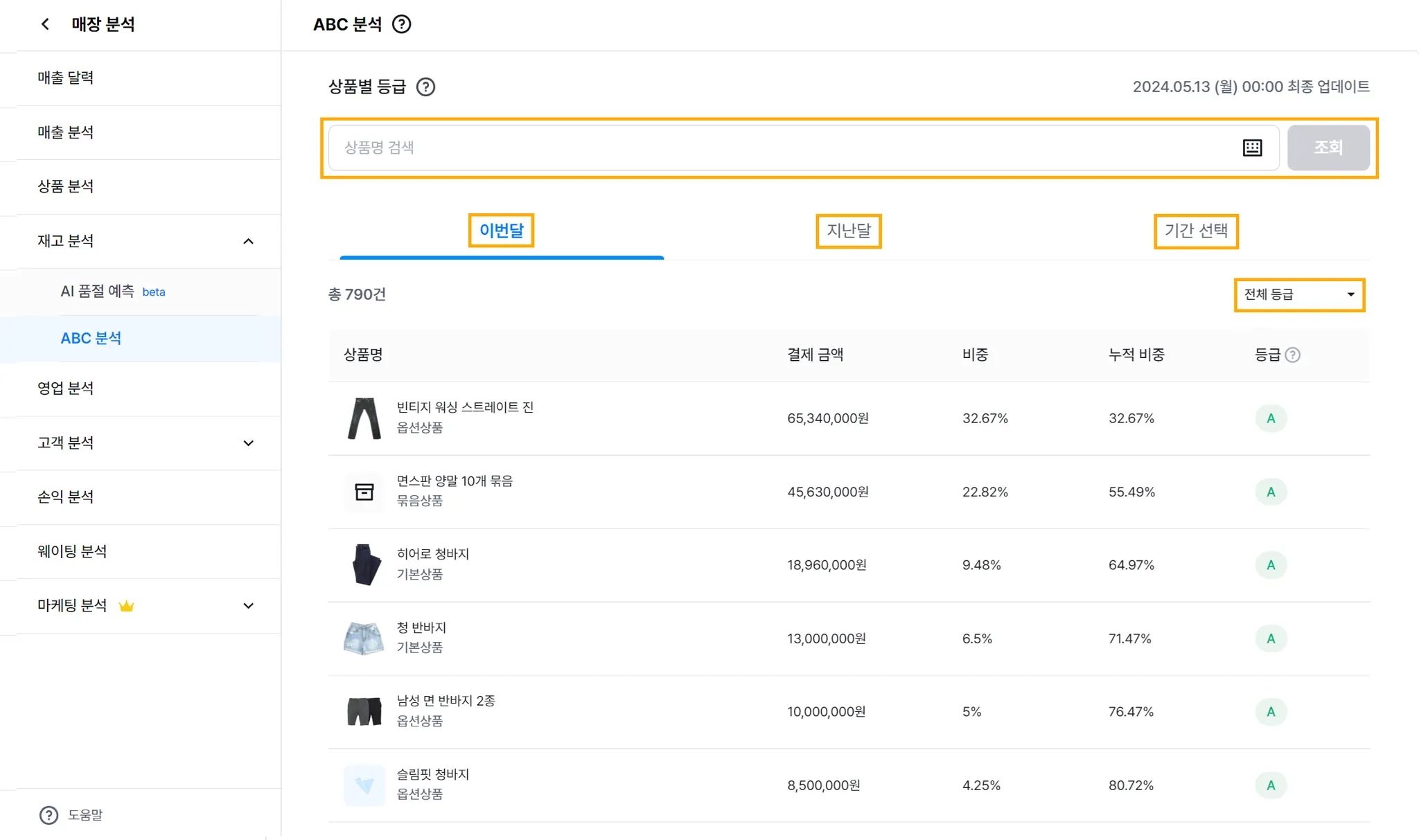The height and width of the screenshot is (840, 1419).
Task: Switch to the 기간 선택 tab
Action: click(1195, 231)
